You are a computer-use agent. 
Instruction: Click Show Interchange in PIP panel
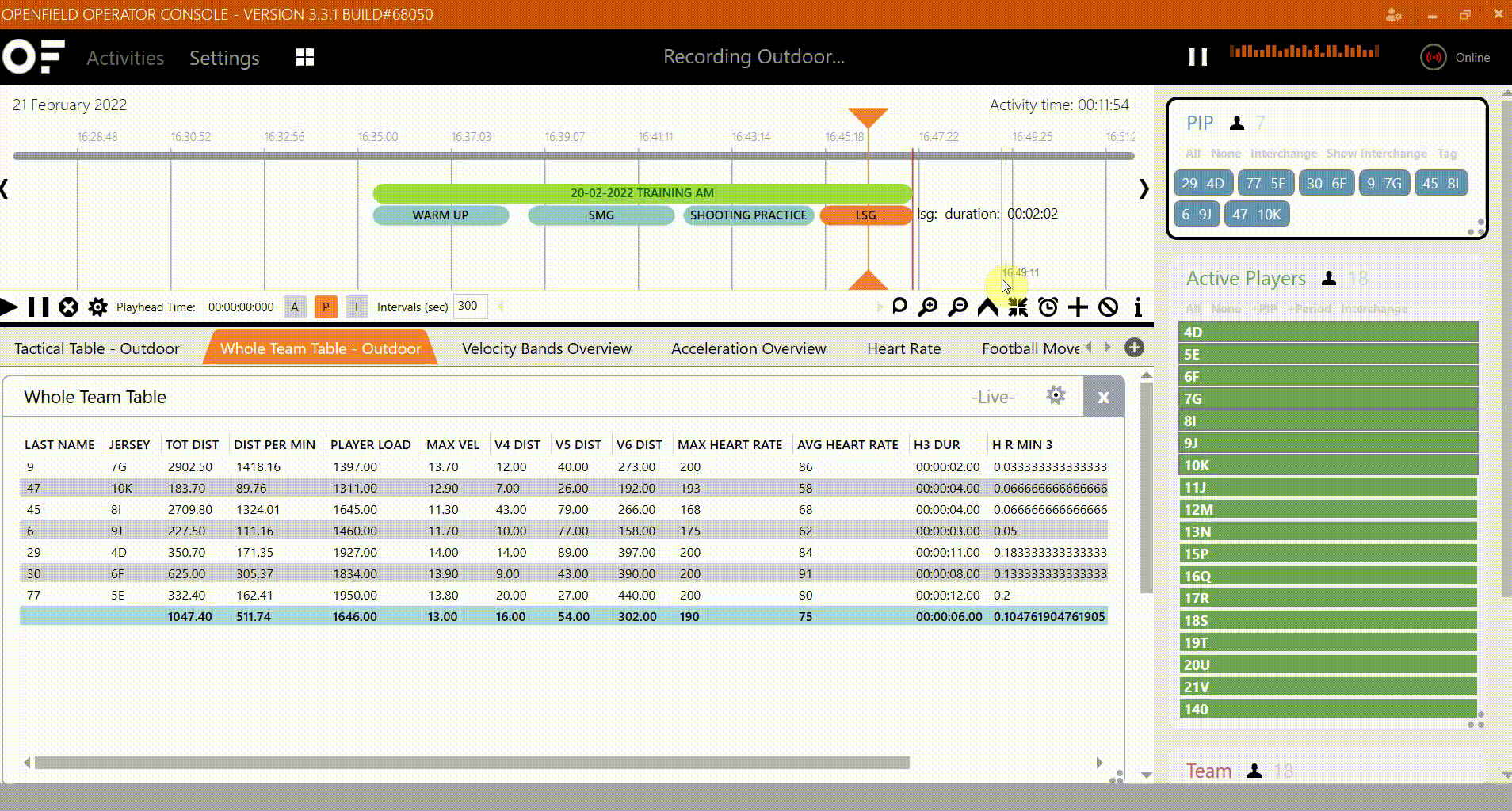(1376, 153)
